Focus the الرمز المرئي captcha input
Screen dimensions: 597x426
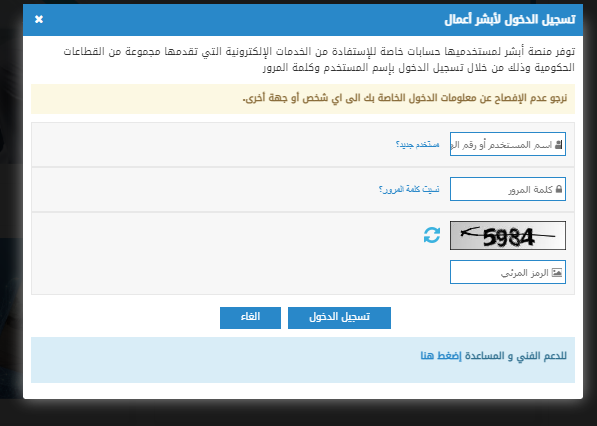pos(508,272)
